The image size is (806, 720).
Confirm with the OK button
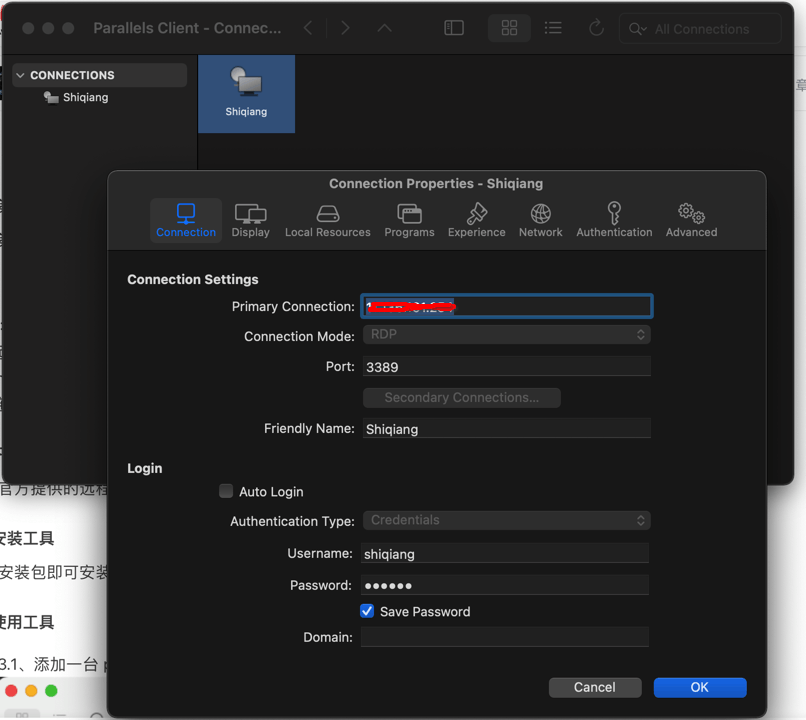tap(700, 687)
